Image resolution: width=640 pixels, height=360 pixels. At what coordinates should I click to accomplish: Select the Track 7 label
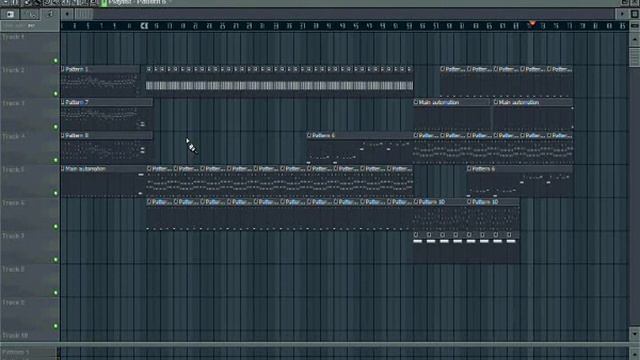13,236
